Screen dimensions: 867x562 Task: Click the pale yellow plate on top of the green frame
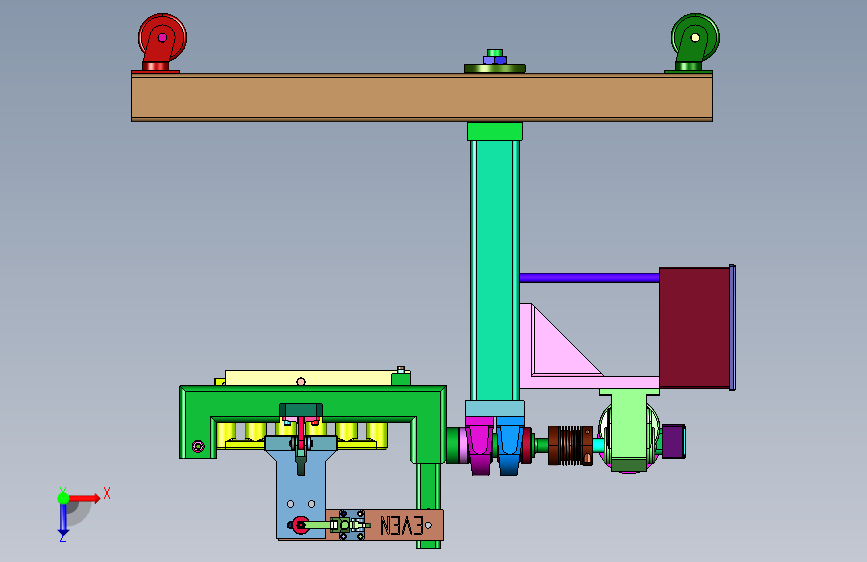coord(308,378)
